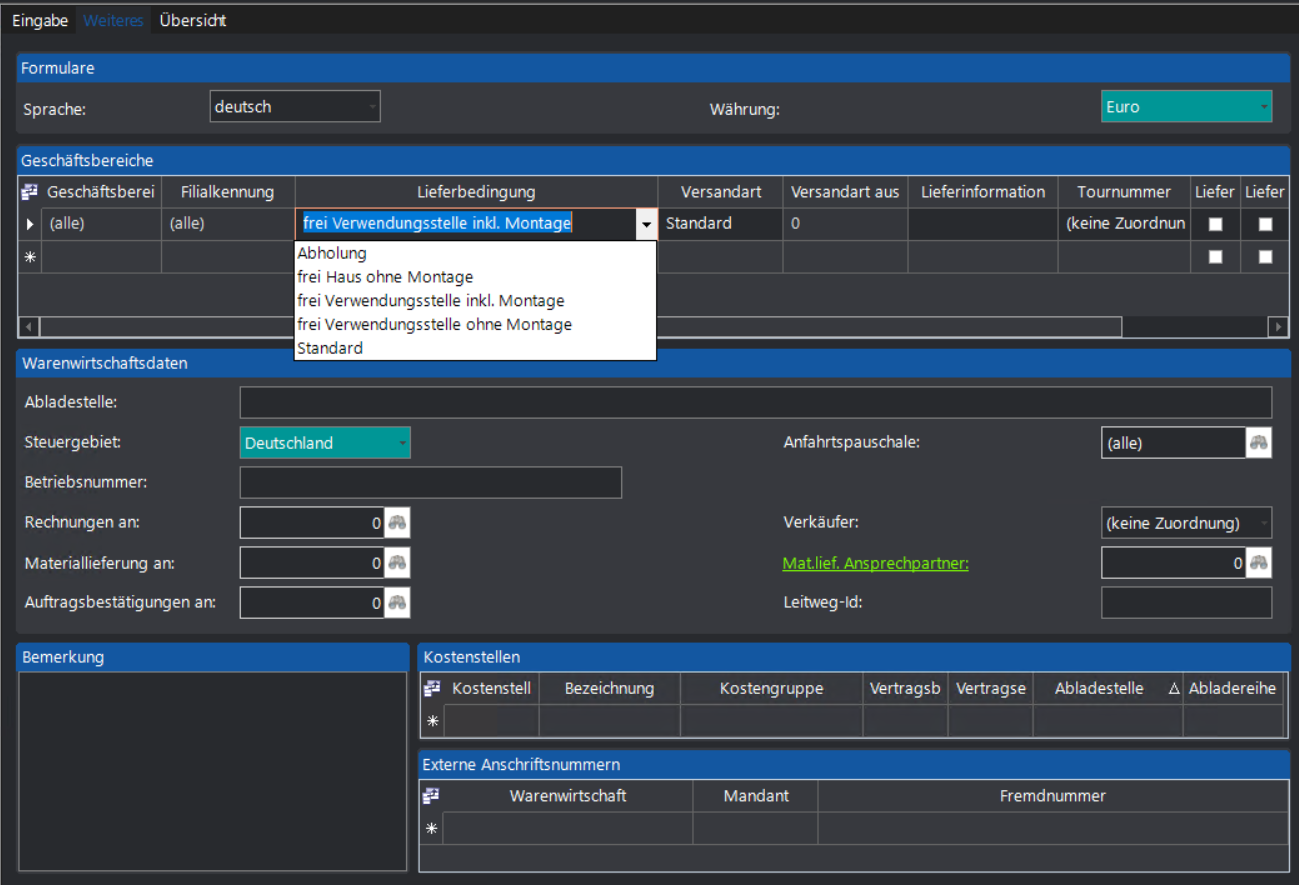
Task: Click the Tournummer column header
Action: point(1124,192)
